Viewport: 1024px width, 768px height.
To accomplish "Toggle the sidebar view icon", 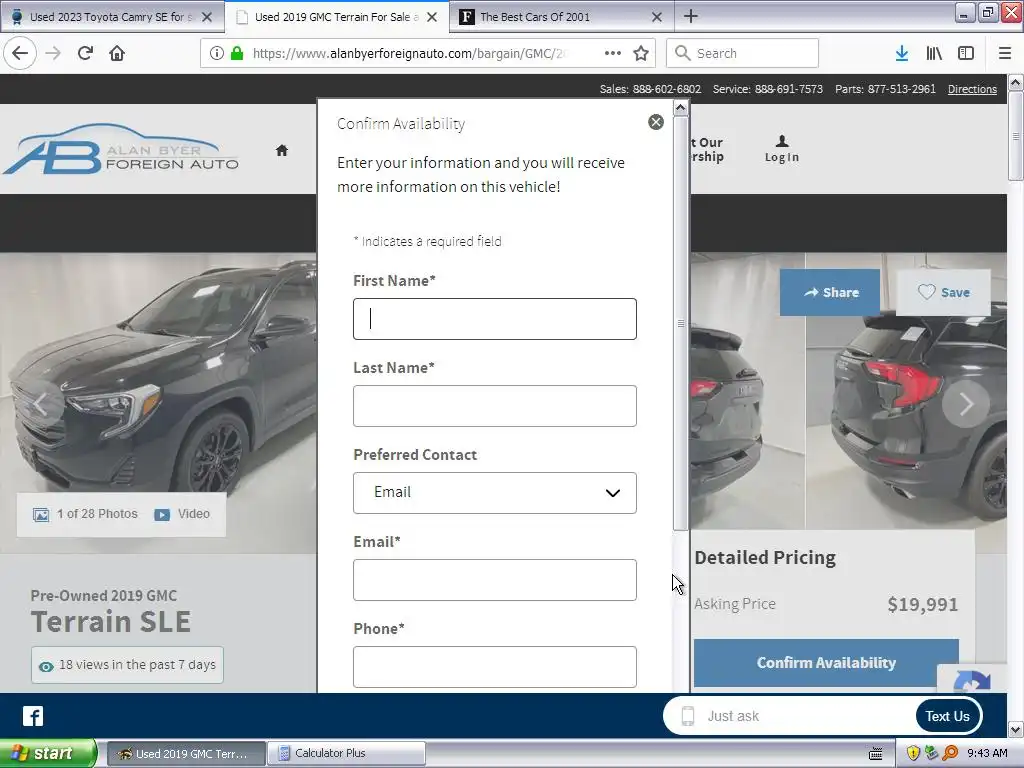I will point(966,53).
